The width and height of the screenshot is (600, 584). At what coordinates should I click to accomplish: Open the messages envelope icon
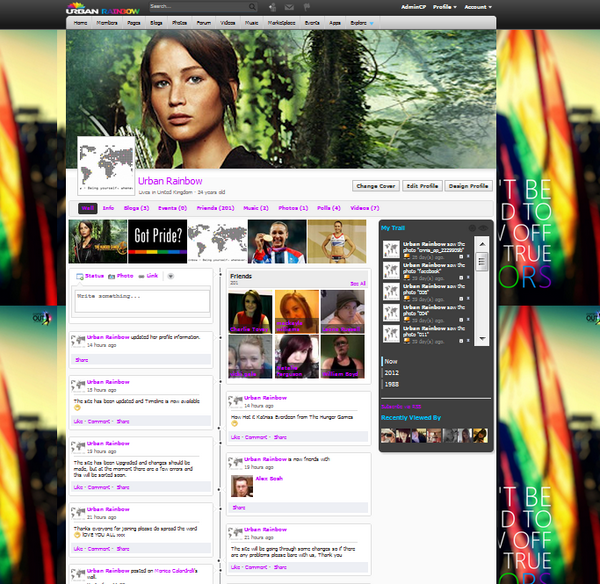pos(289,7)
